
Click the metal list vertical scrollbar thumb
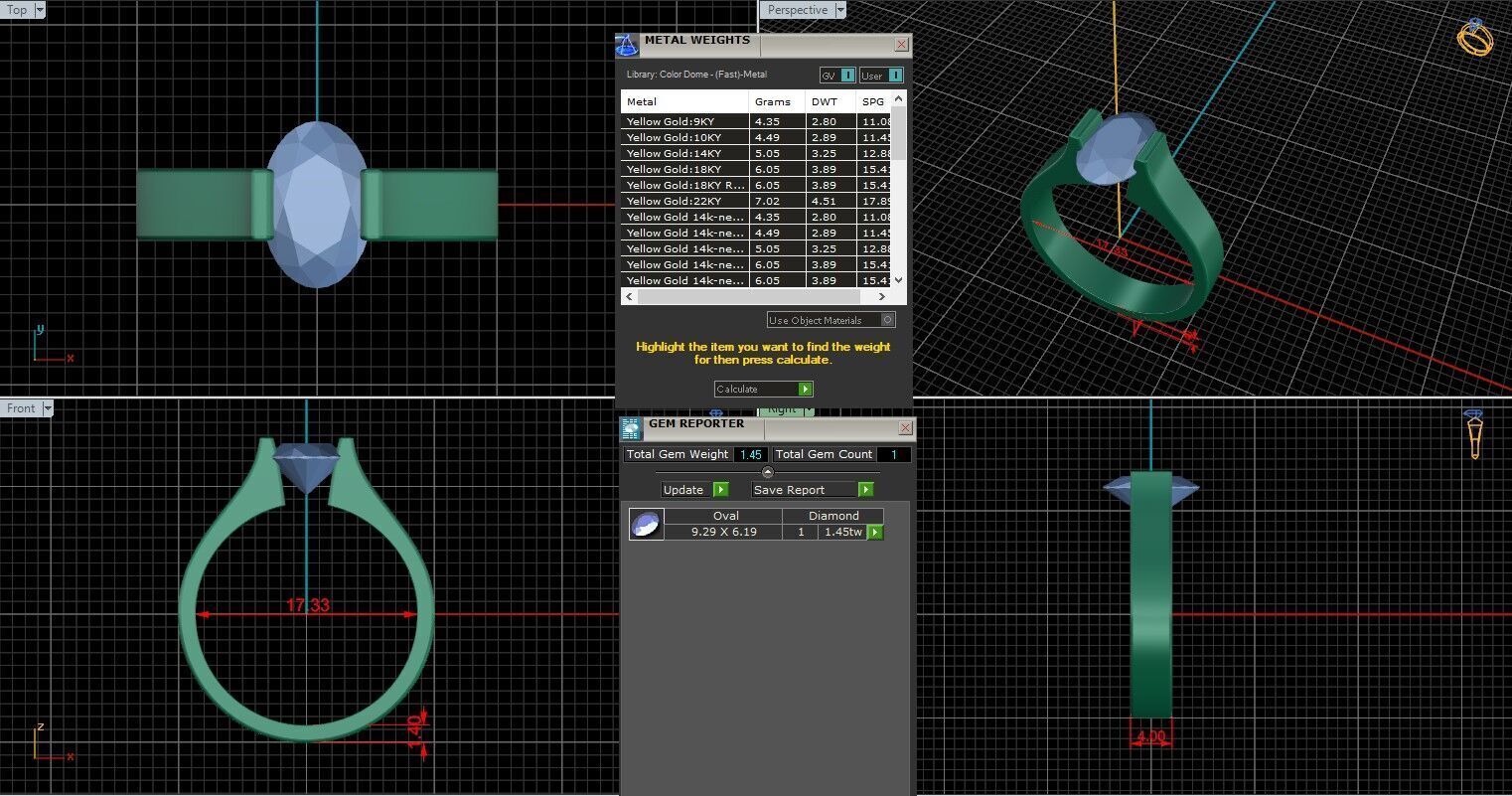click(x=898, y=133)
